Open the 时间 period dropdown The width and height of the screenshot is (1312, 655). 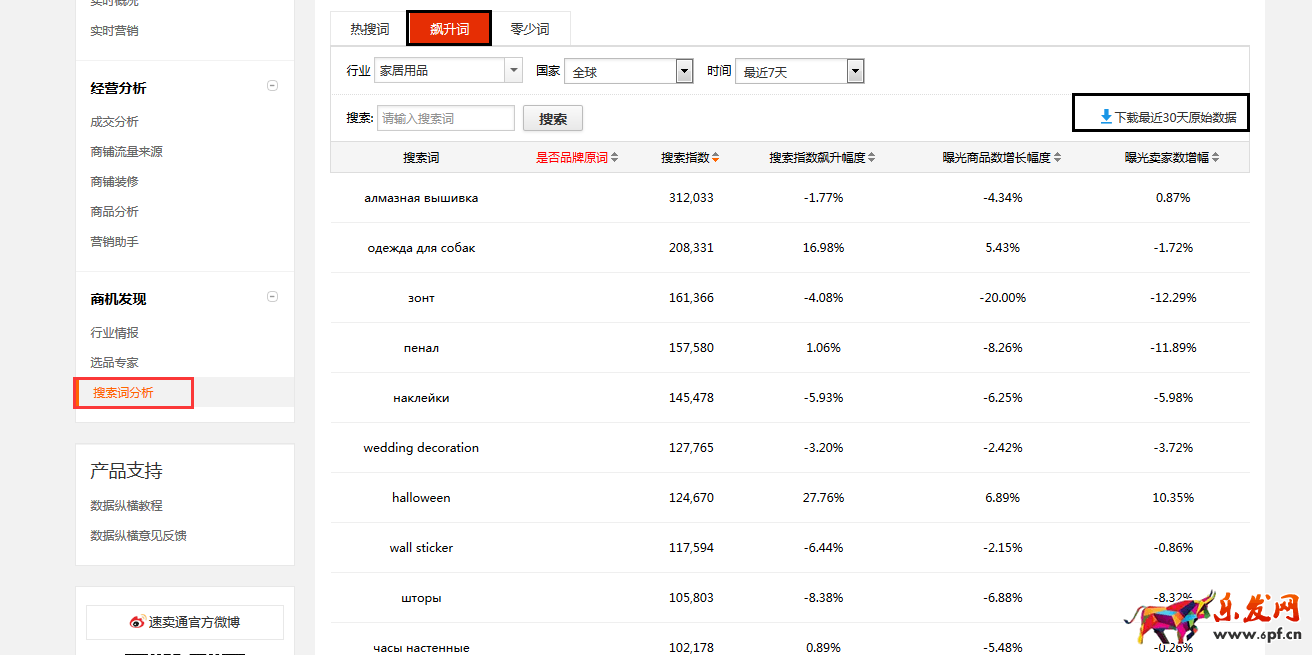[799, 71]
